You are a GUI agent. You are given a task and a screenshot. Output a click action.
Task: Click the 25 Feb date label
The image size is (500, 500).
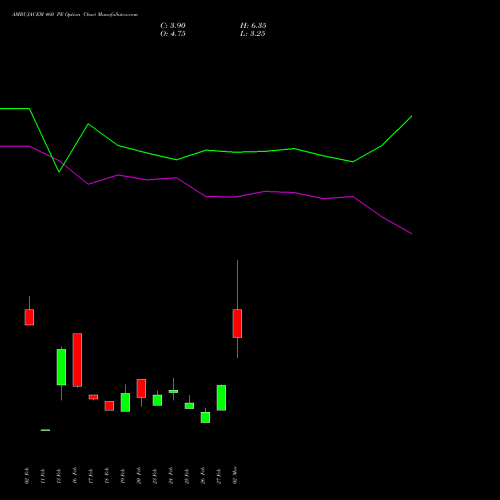pos(187,476)
